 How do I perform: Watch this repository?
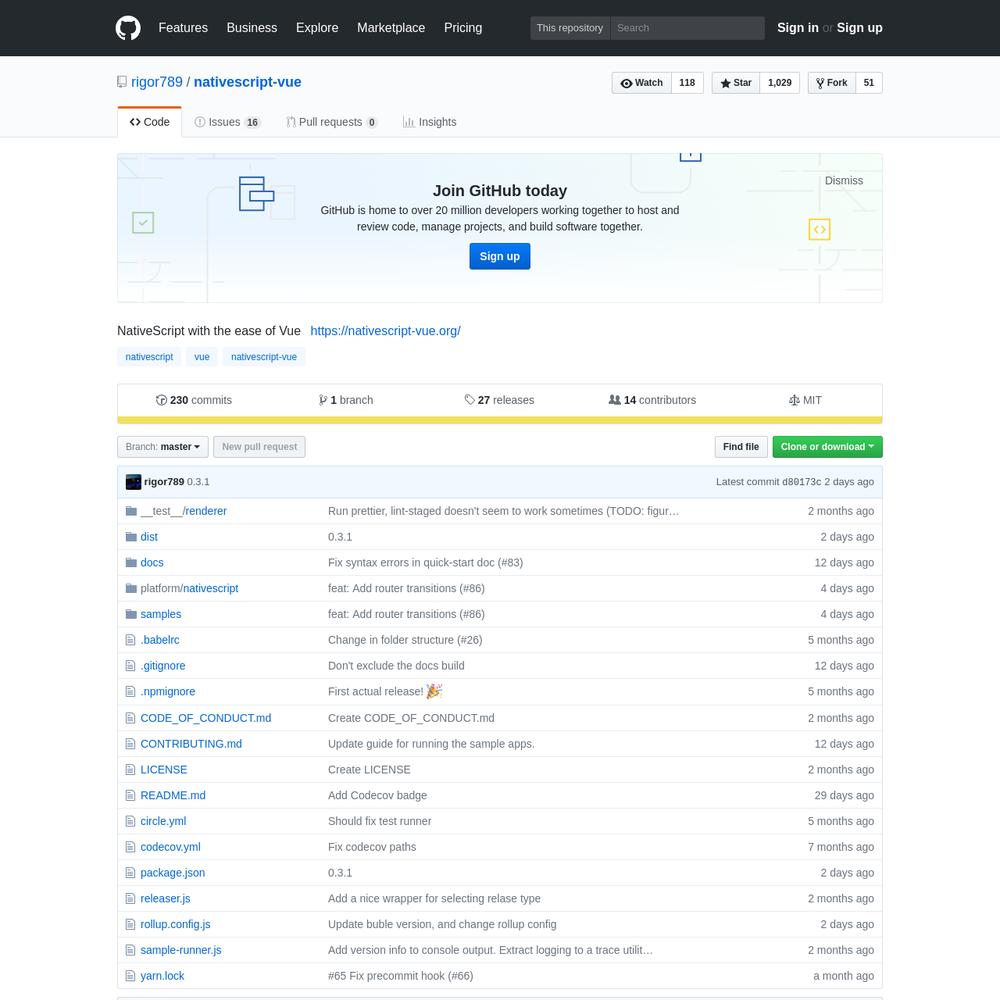point(642,83)
